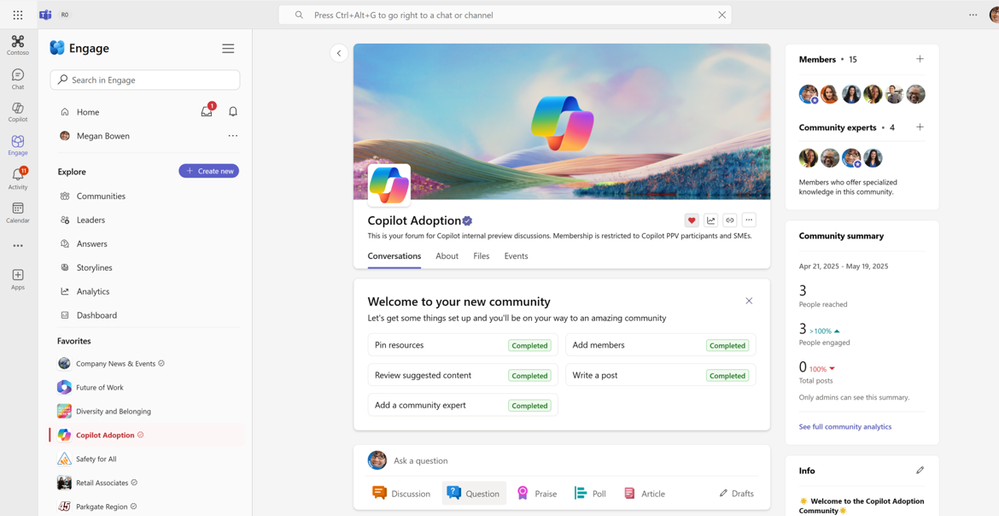Click Review suggested content setup item
Image resolution: width=999 pixels, height=516 pixels.
coord(463,375)
